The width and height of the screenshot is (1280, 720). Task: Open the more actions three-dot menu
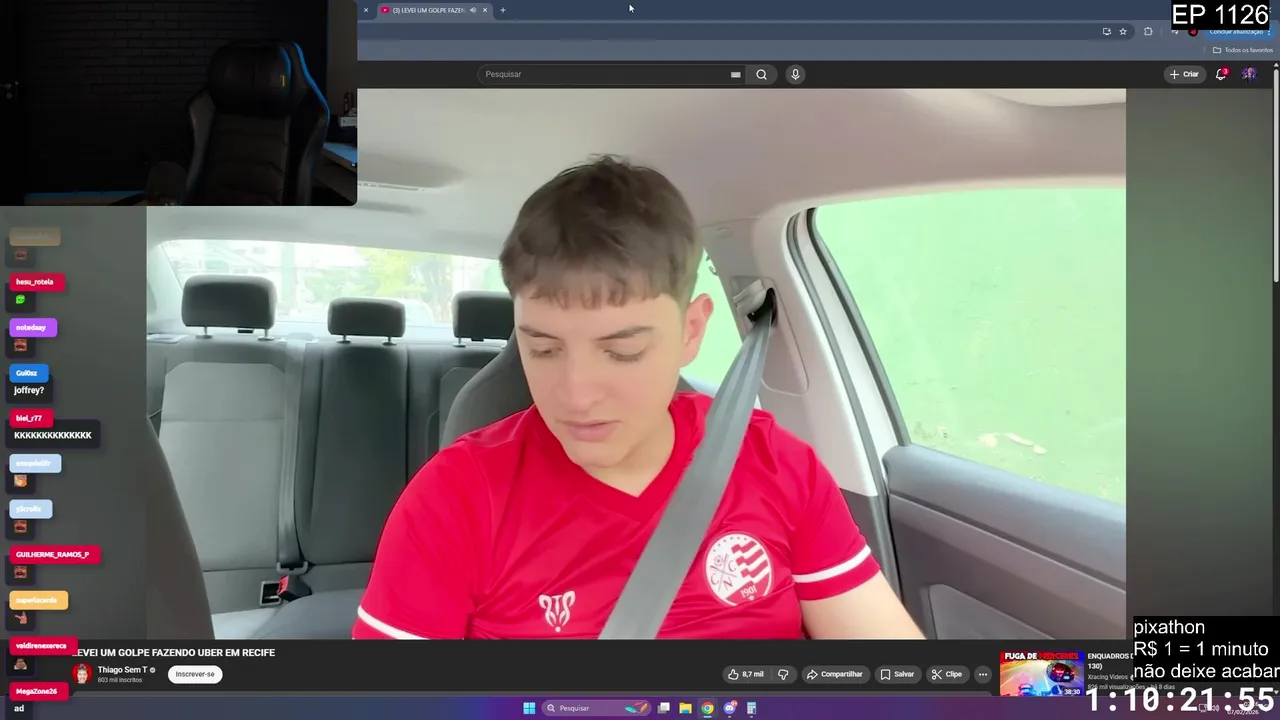983,674
